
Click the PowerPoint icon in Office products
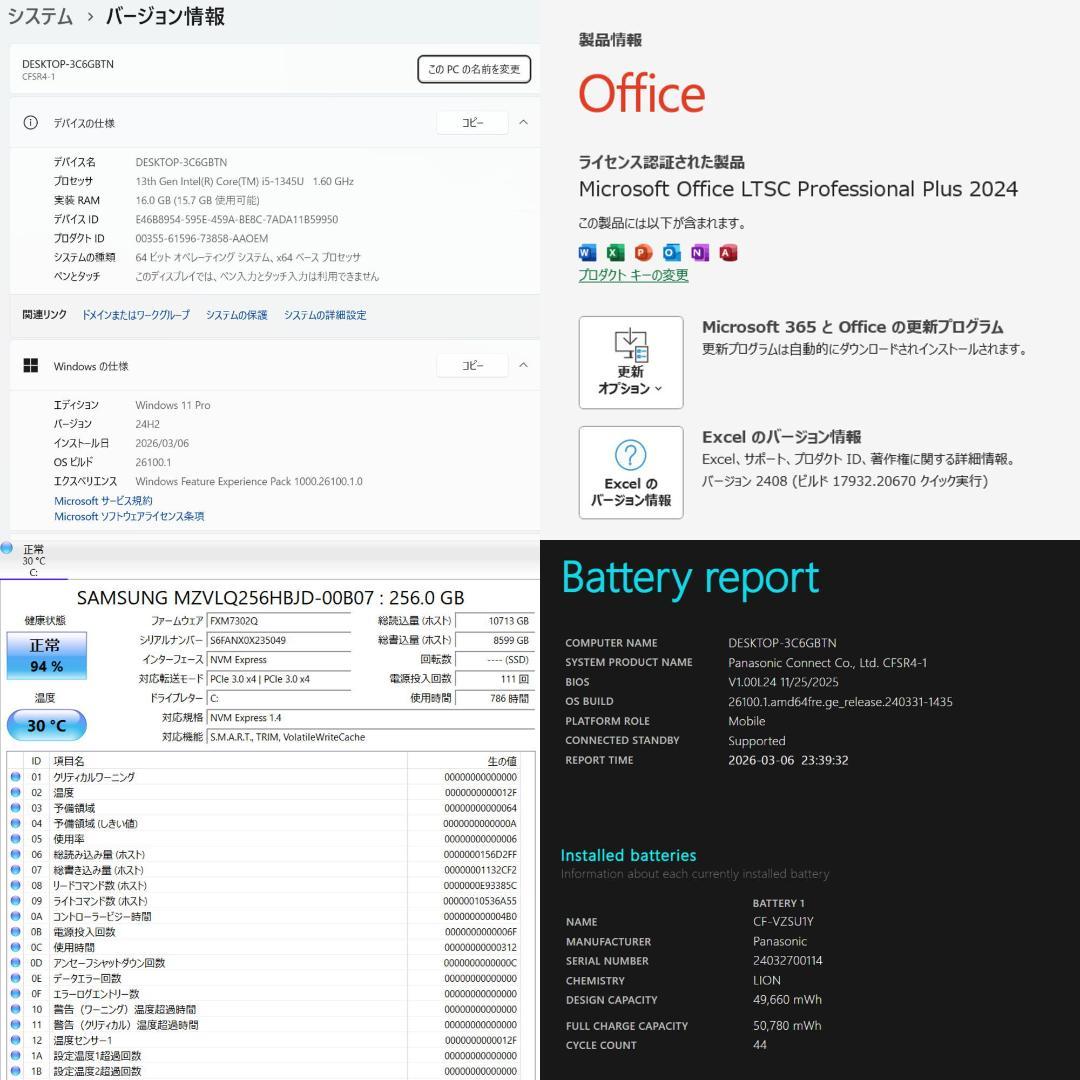point(643,253)
